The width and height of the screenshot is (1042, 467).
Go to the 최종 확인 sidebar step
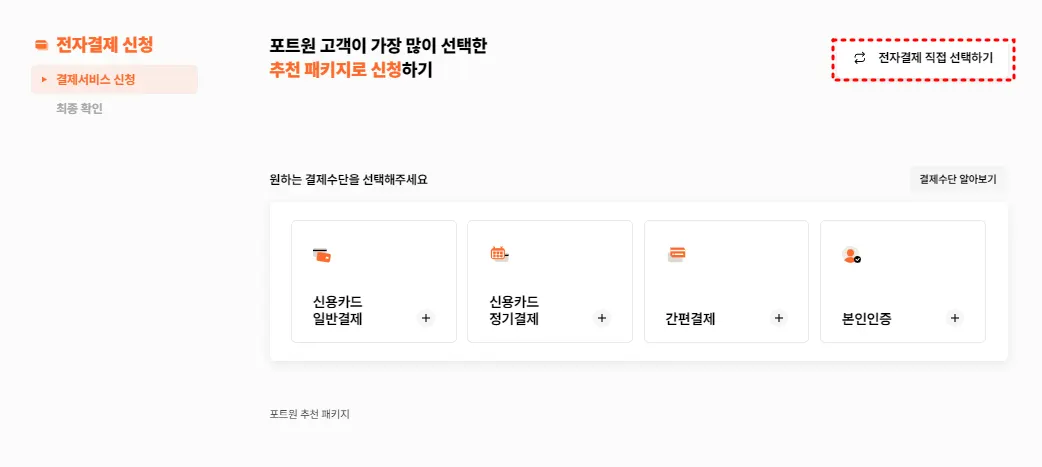tap(79, 108)
